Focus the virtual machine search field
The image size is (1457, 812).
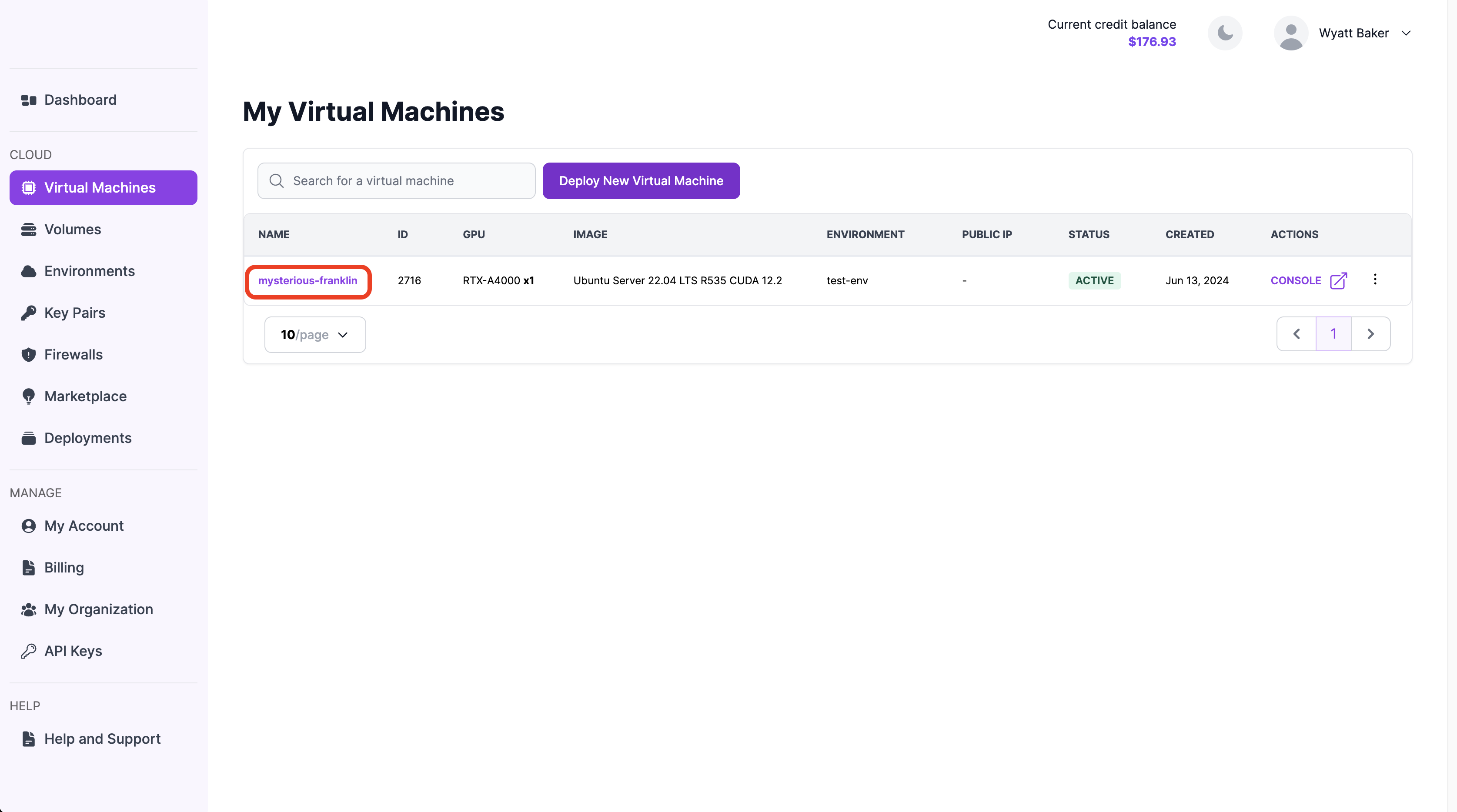tap(397, 181)
